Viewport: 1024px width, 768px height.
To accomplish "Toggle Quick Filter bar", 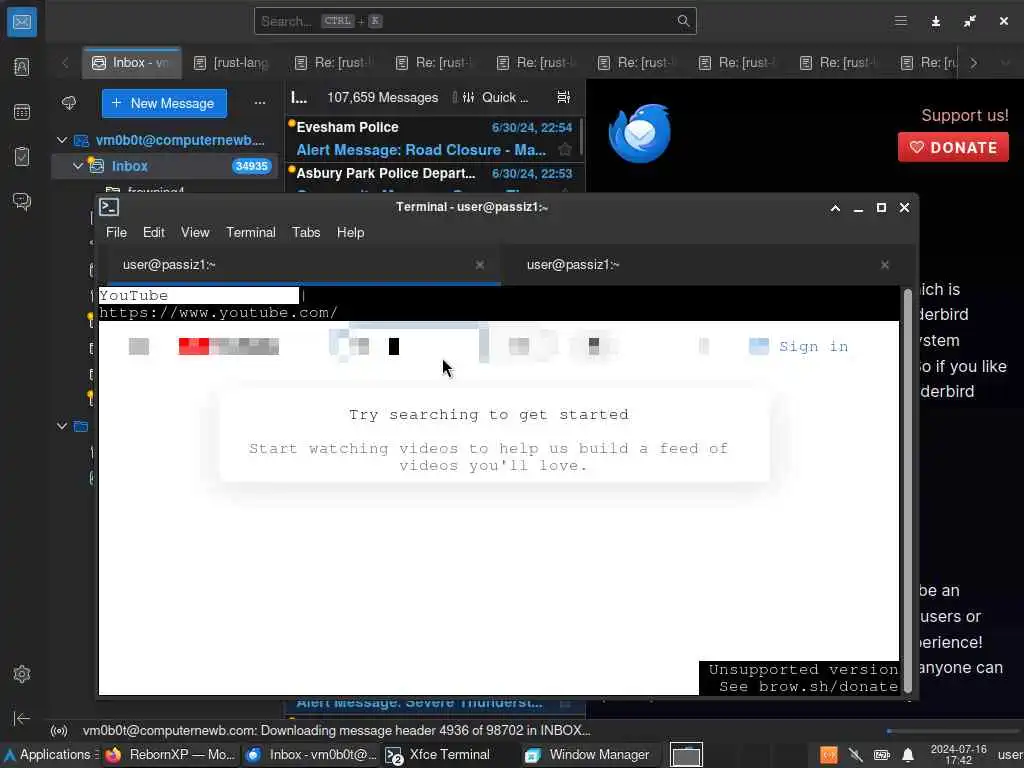I will coord(495,97).
